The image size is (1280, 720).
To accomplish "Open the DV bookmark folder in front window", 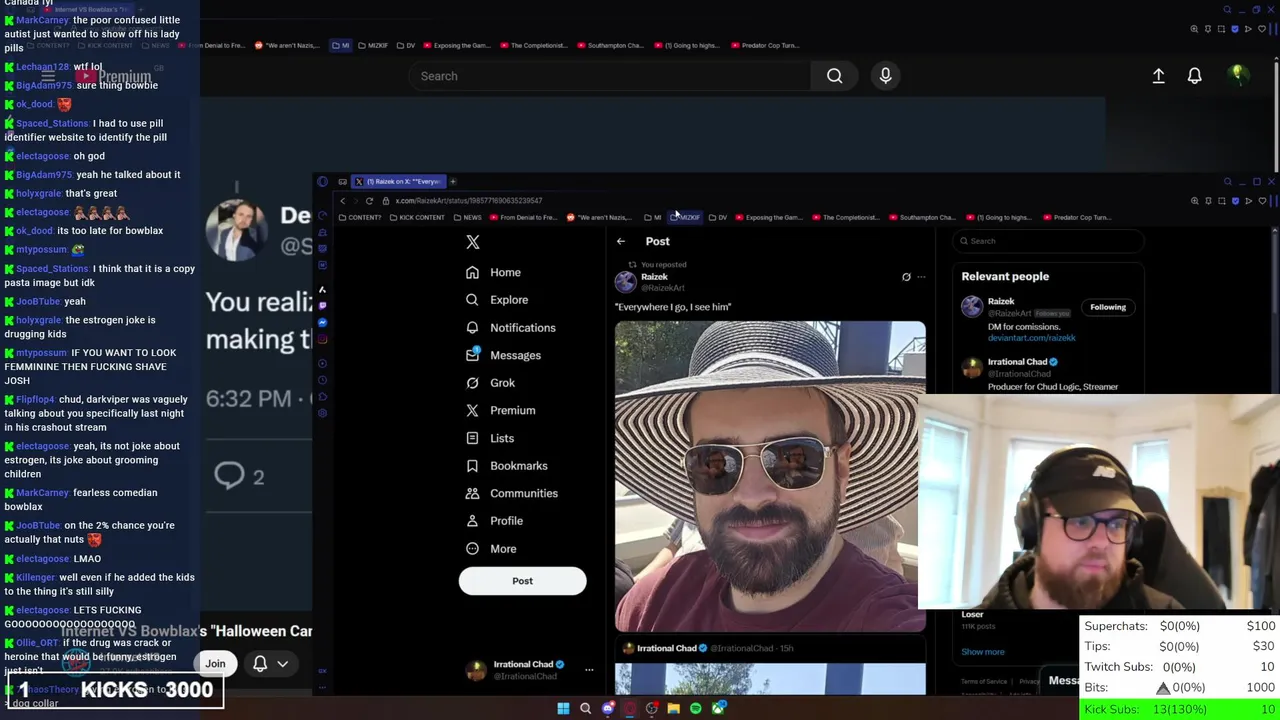I will click(717, 217).
